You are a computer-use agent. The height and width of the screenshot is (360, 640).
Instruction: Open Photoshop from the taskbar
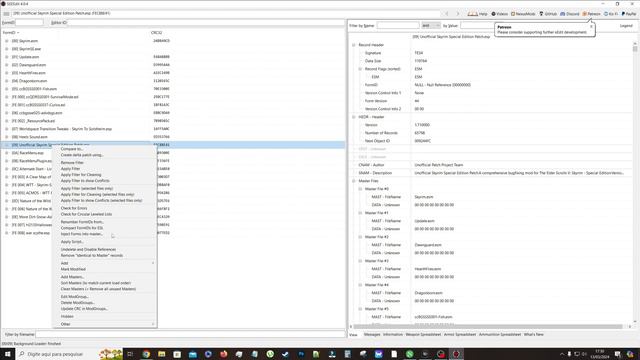tap(301, 354)
